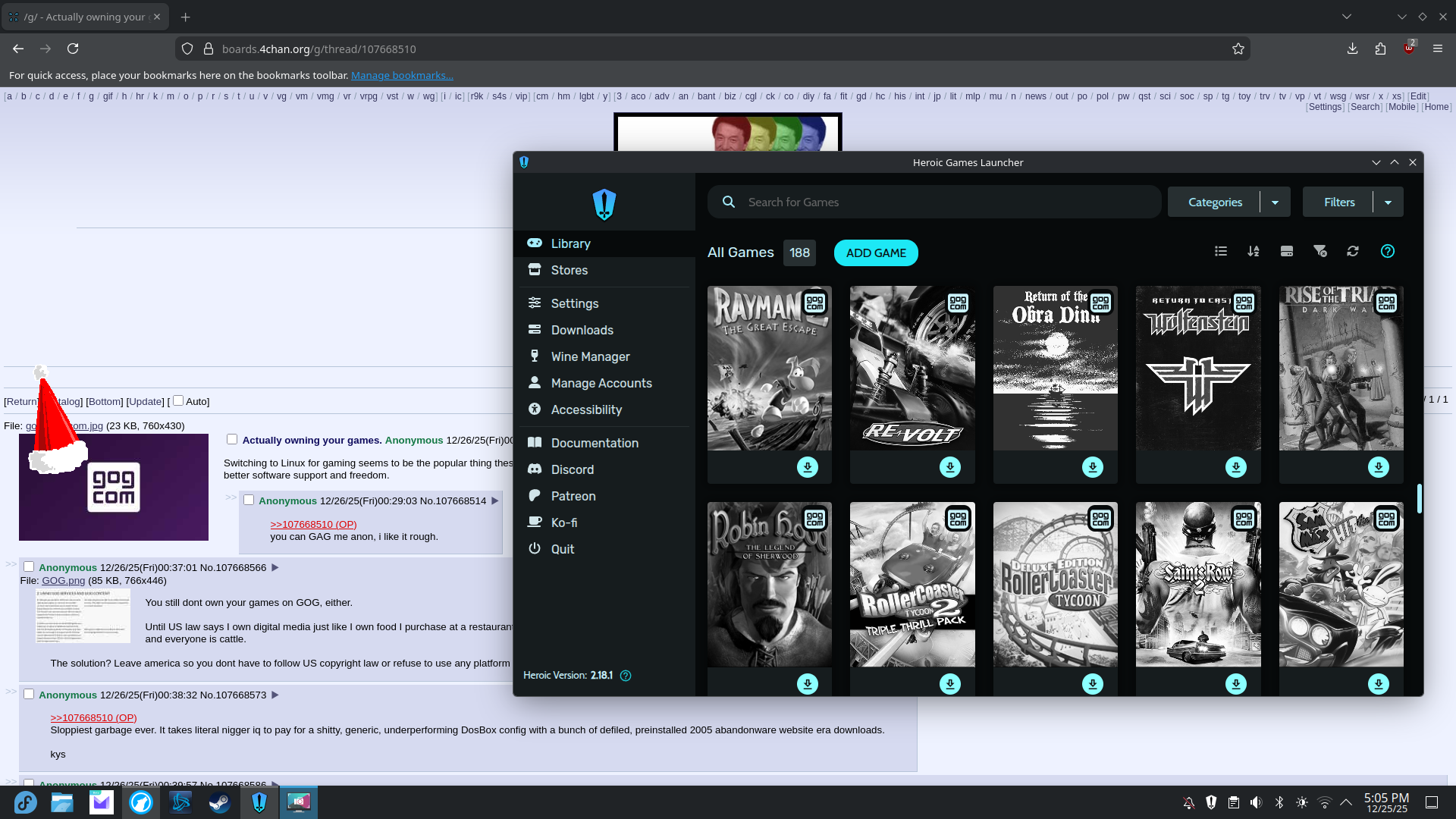
Task: Check the box beside post No.107668573
Action: pos(29,694)
